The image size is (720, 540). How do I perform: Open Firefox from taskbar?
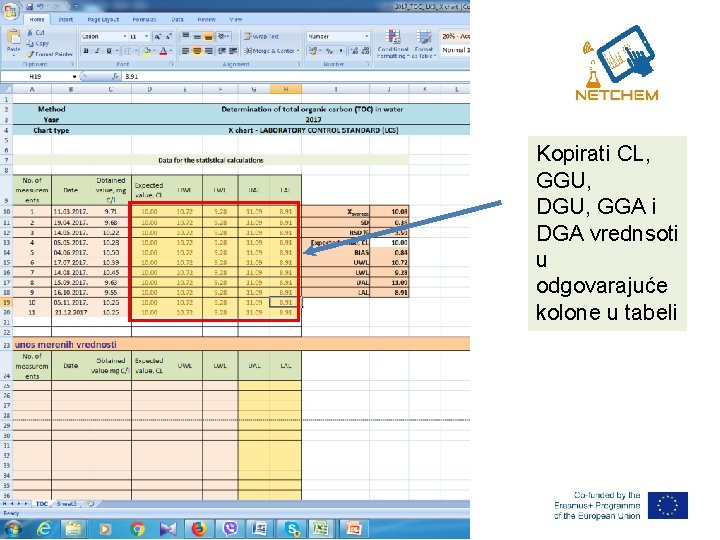click(x=199, y=529)
